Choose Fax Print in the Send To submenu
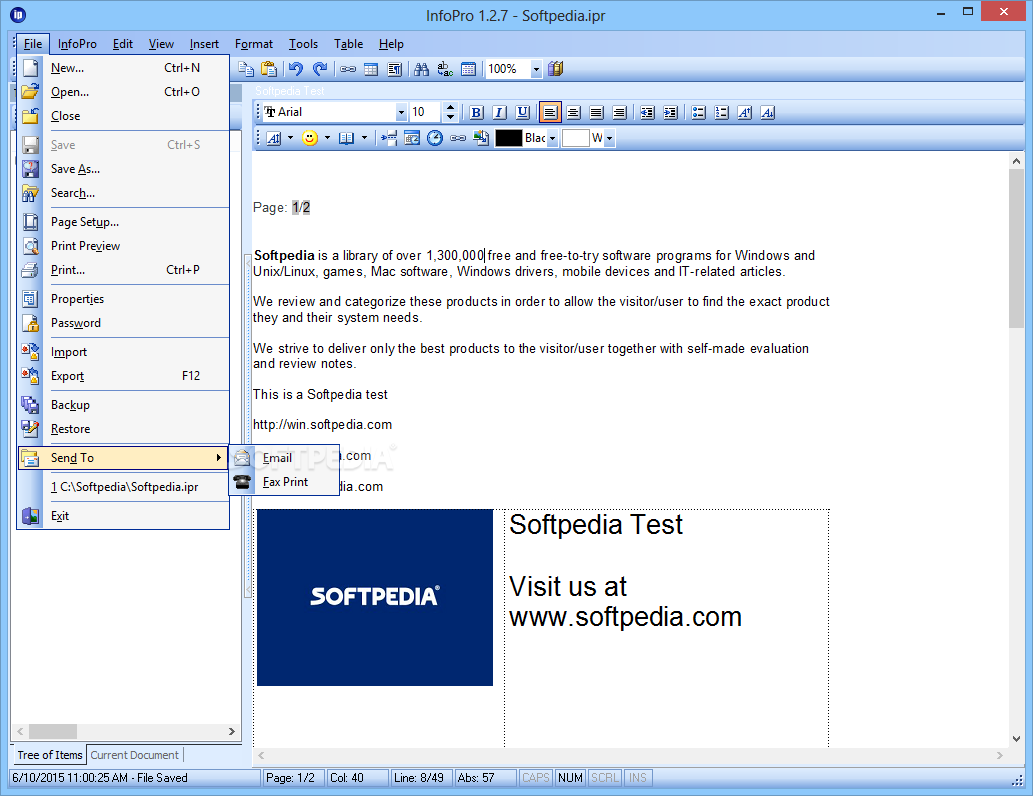This screenshot has width=1033, height=796. coord(284,482)
